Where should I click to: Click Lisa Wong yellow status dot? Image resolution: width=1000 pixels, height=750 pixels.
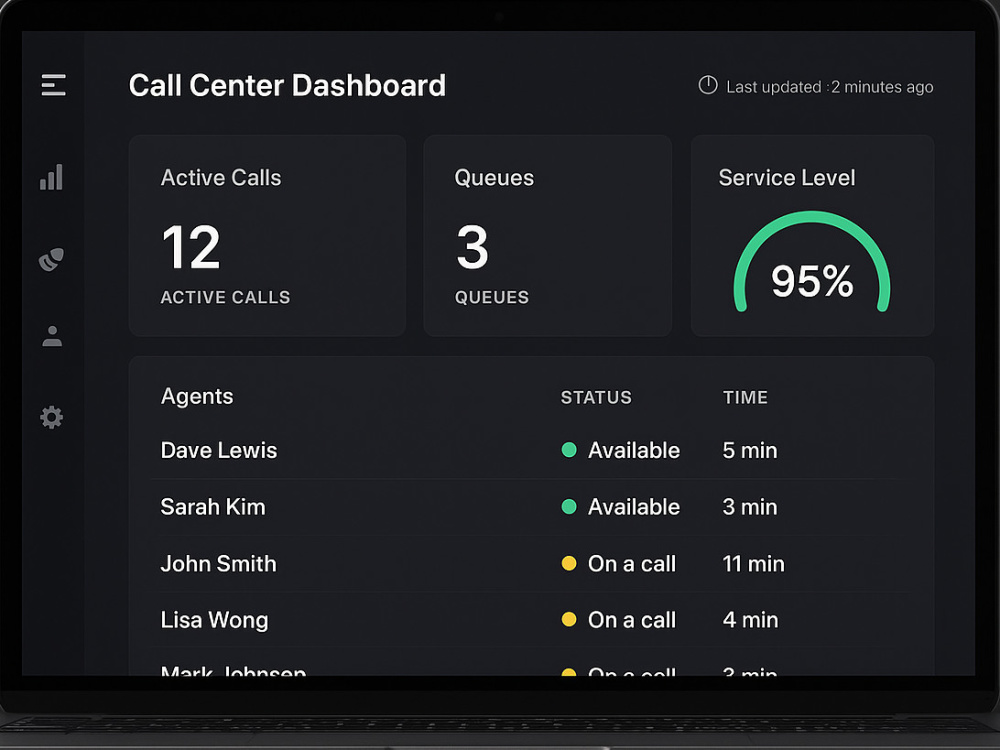click(x=569, y=619)
